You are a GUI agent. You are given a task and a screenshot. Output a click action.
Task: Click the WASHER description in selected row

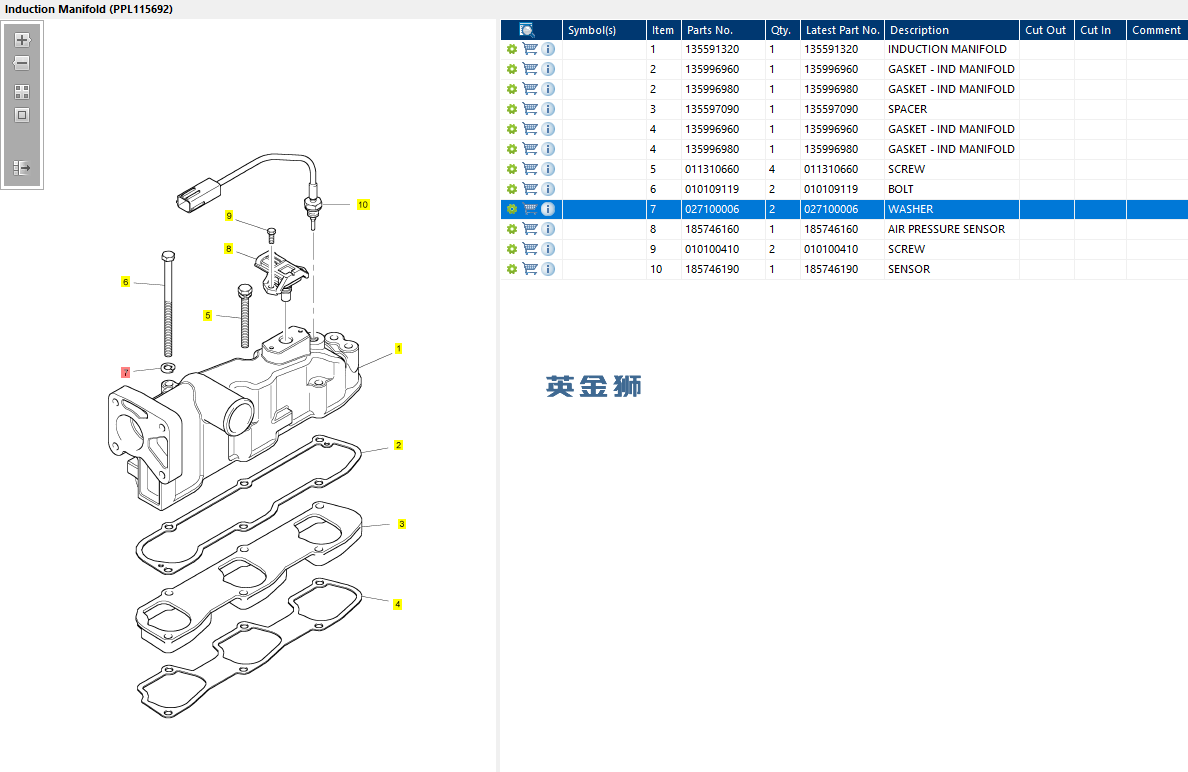coord(911,209)
